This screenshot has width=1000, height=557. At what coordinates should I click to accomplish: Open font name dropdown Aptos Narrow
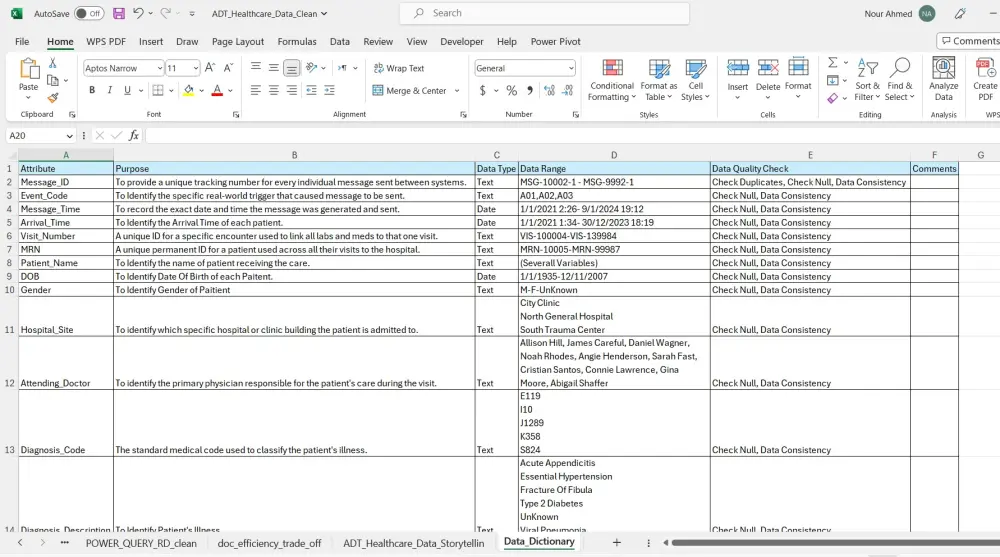pos(159,68)
